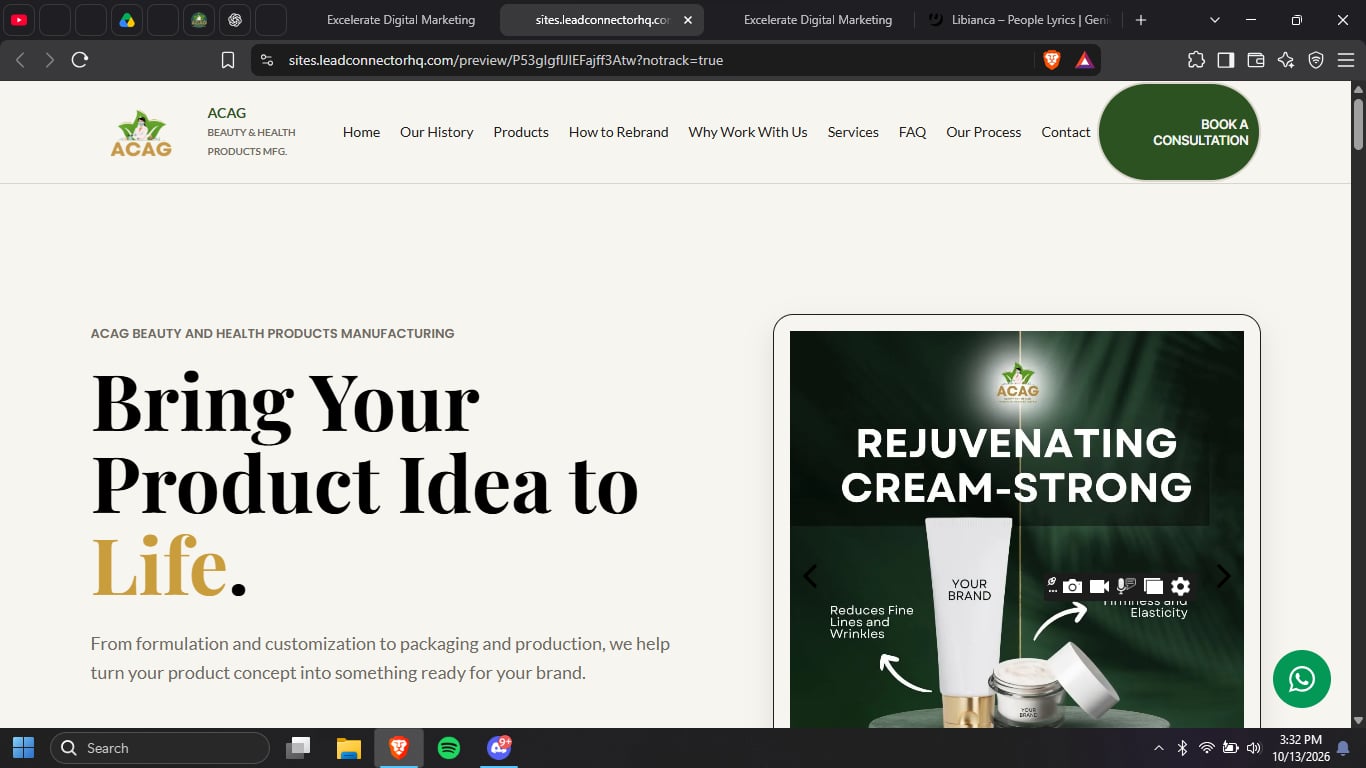Go to the Our History page
Image resolution: width=1366 pixels, height=768 pixels.
(437, 132)
